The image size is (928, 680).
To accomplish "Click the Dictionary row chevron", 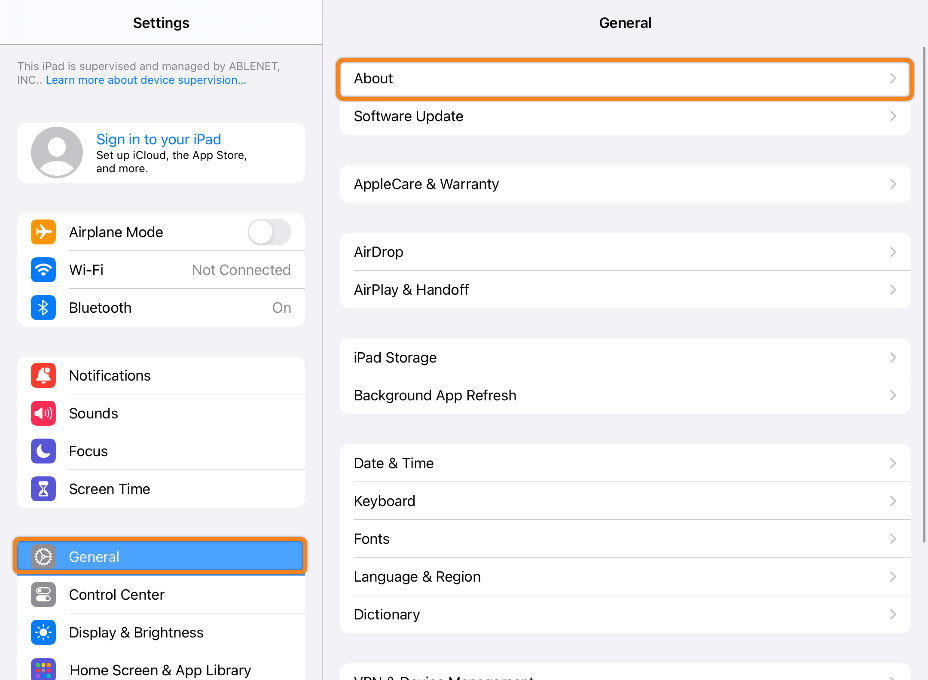I will 892,615.
